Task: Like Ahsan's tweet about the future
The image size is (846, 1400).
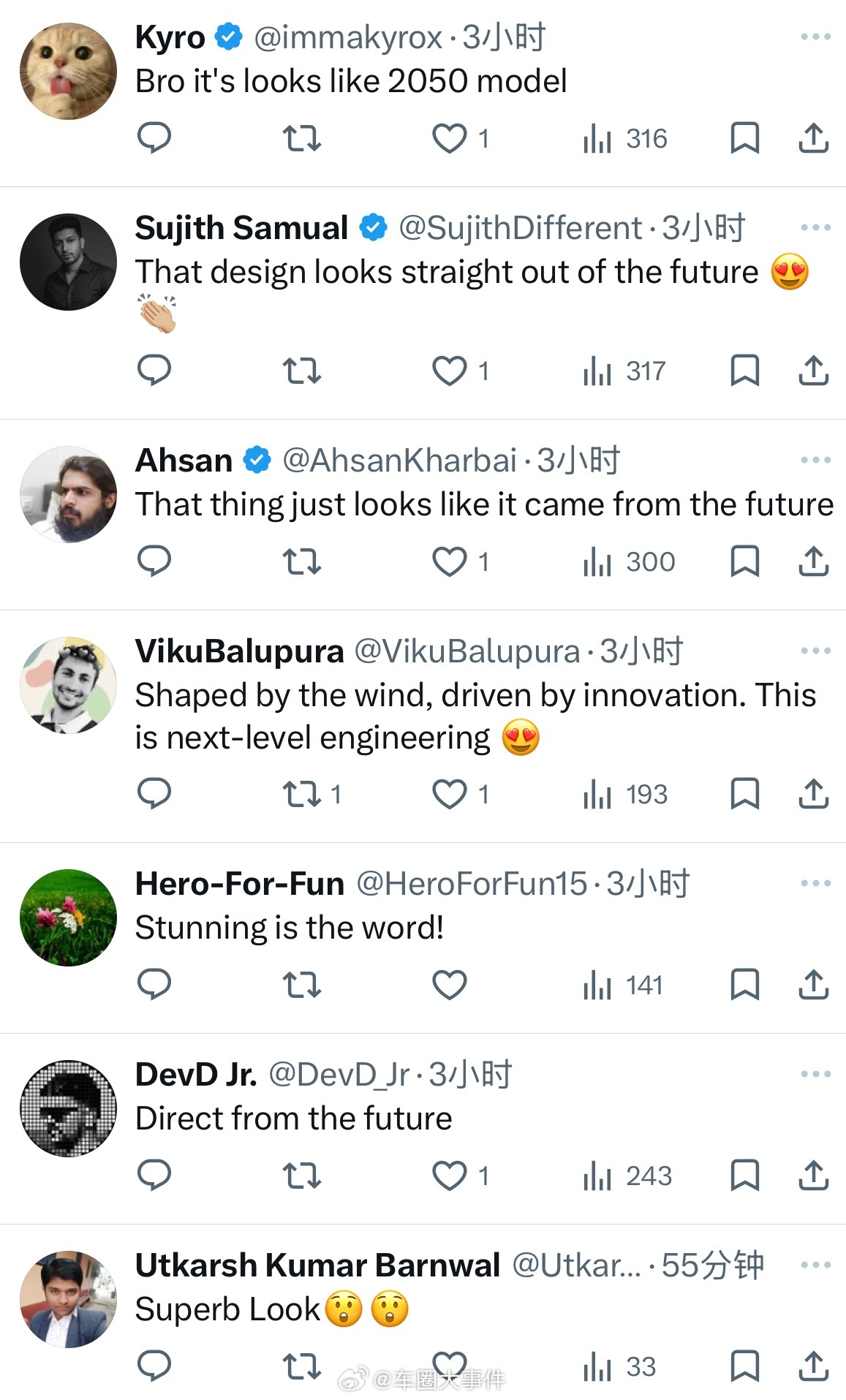Action: (449, 561)
